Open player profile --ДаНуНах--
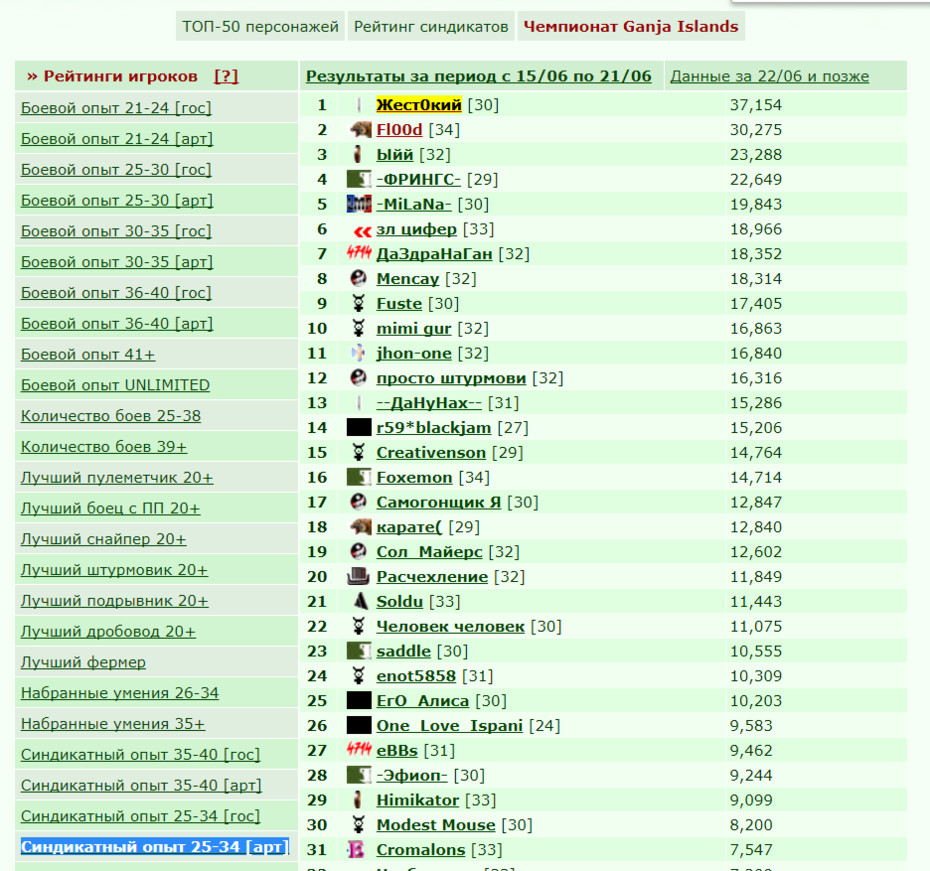The image size is (930, 871). pyautogui.click(x=429, y=403)
